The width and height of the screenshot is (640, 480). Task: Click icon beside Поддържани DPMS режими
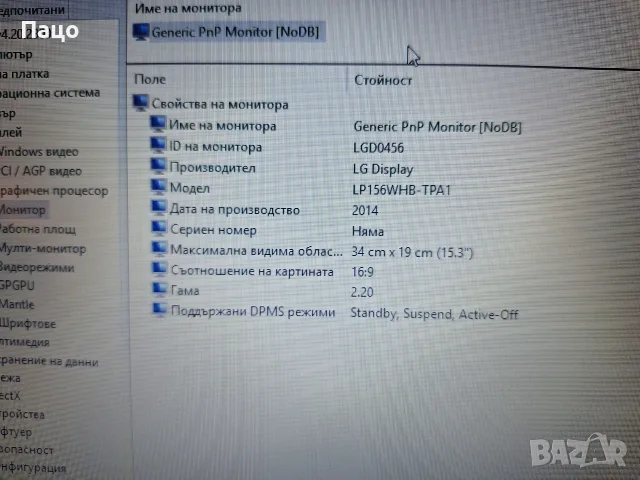pyautogui.click(x=160, y=309)
